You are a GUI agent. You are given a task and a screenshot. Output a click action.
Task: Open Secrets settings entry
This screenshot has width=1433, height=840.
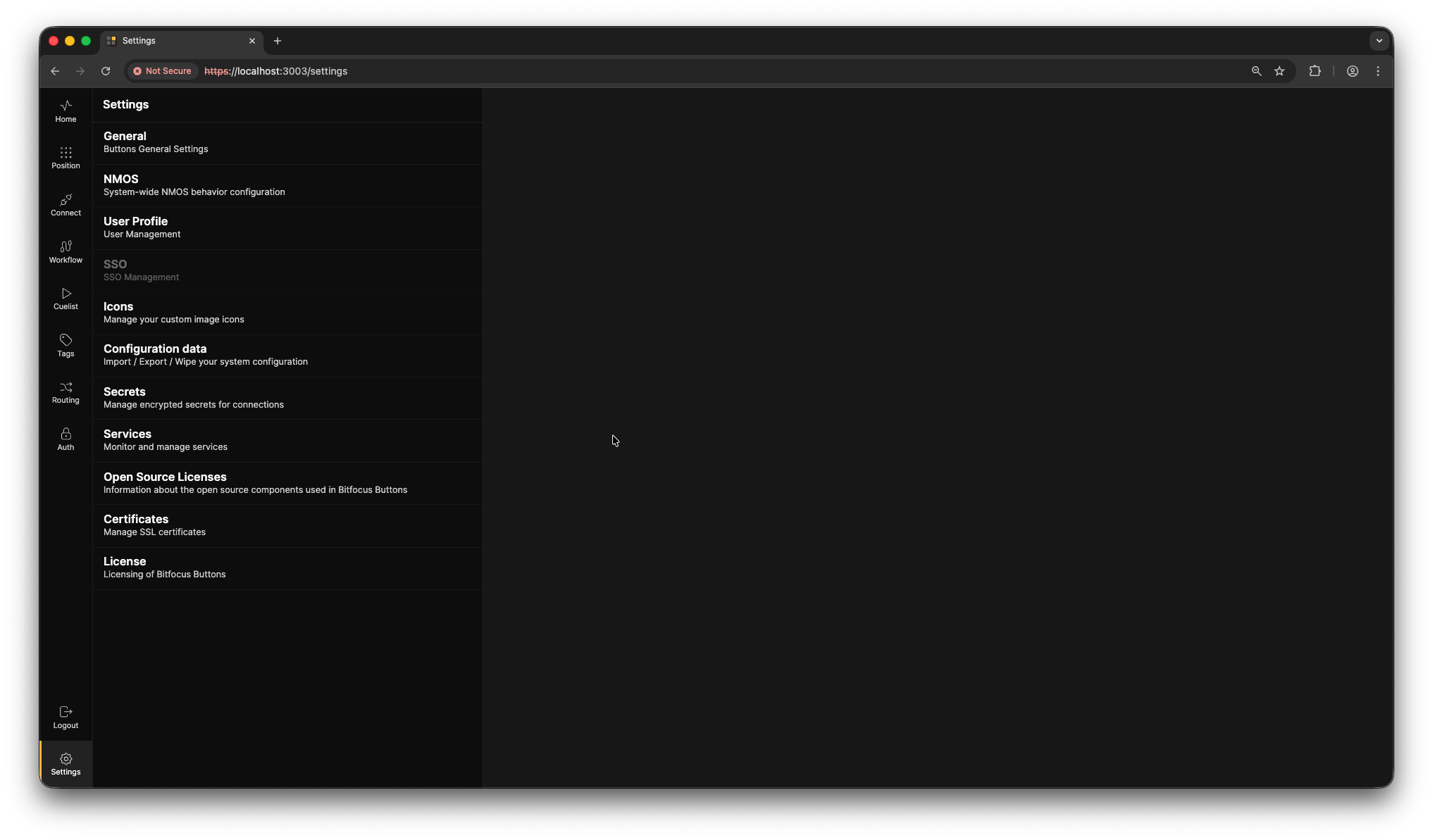pyautogui.click(x=287, y=398)
